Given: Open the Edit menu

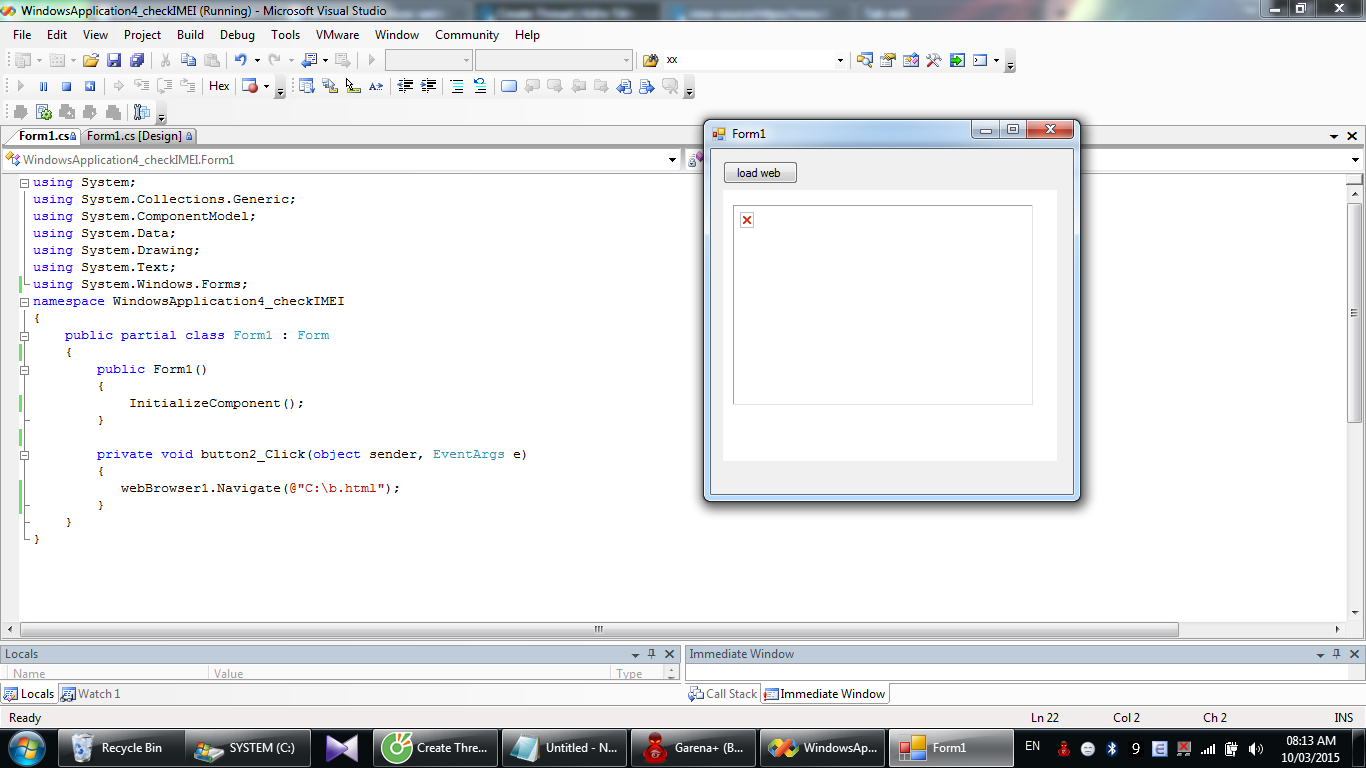Looking at the screenshot, I should click(57, 34).
